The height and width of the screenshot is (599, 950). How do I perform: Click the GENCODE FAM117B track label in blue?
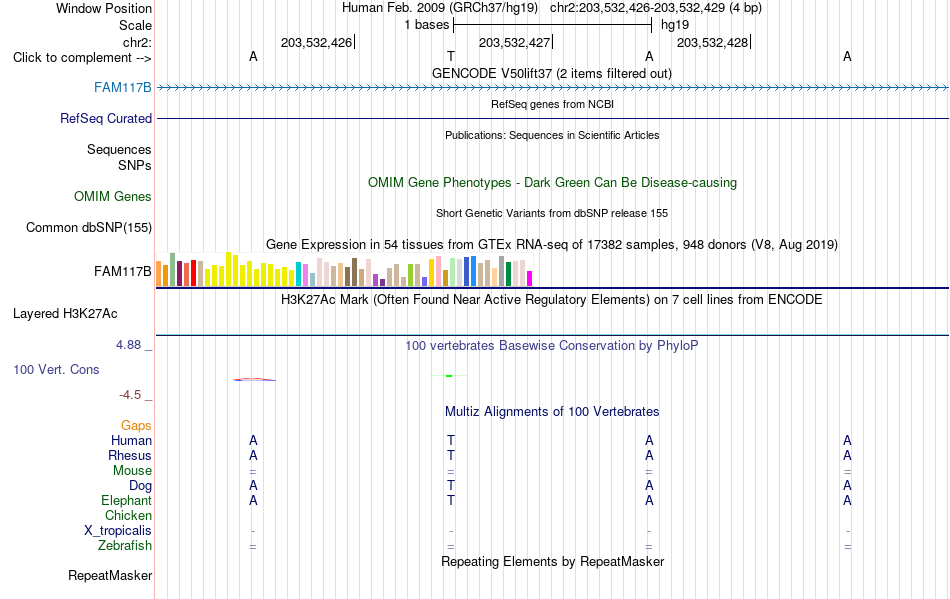[x=122, y=88]
